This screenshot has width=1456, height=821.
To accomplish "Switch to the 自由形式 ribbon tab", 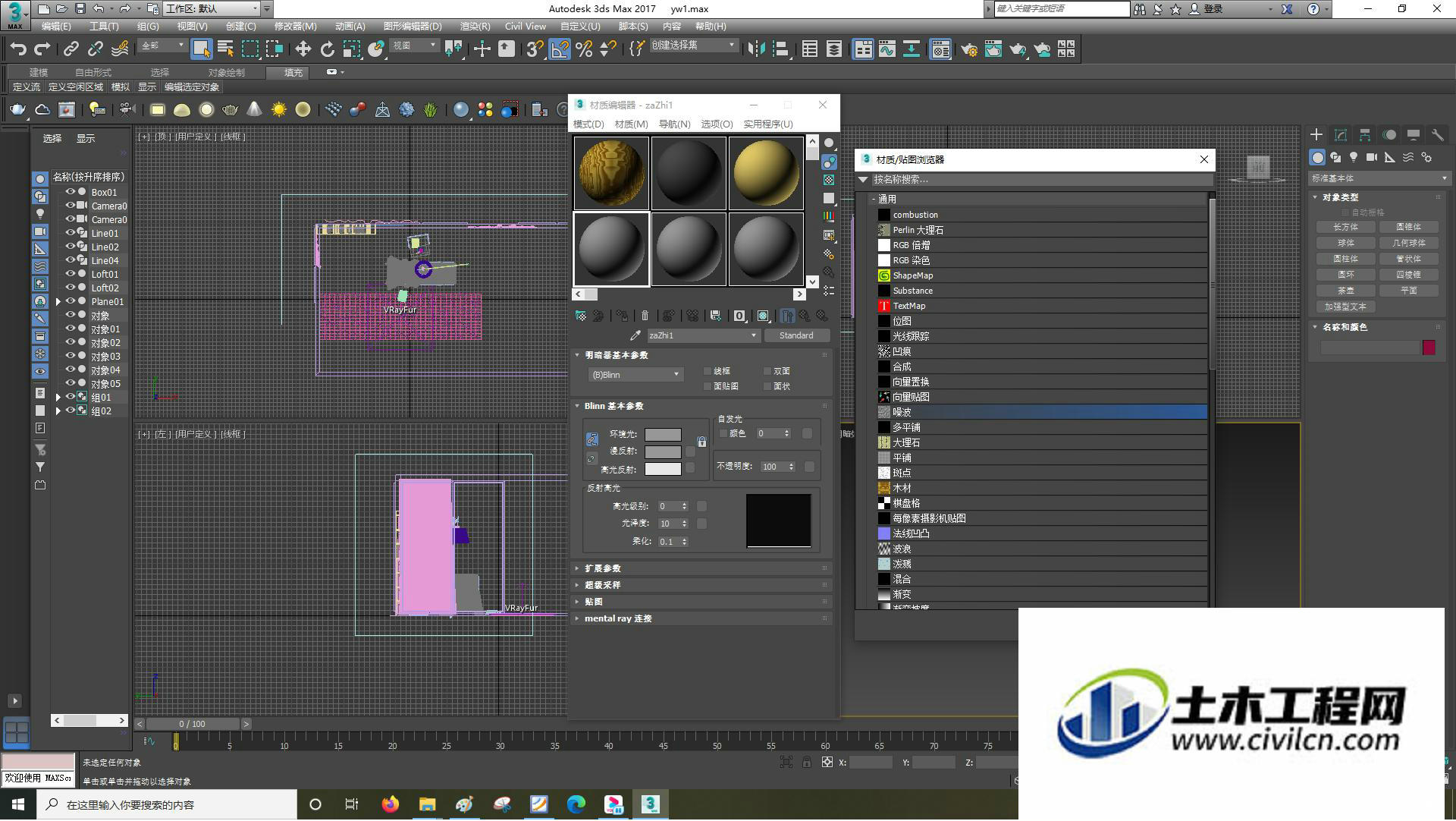I will pyautogui.click(x=93, y=73).
